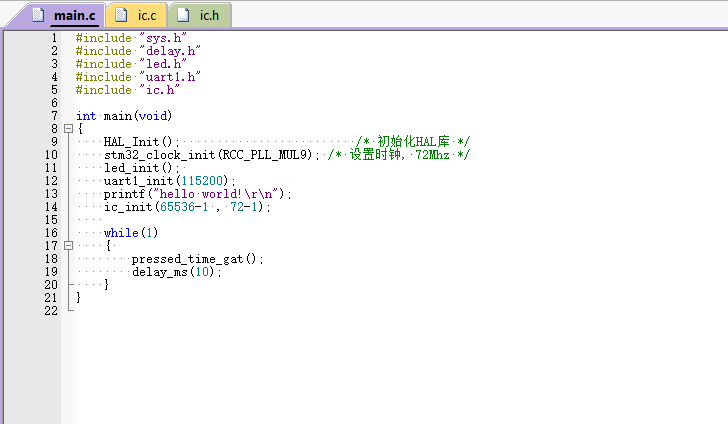Click the 设置时钟, 72Mhz comment

point(399,155)
